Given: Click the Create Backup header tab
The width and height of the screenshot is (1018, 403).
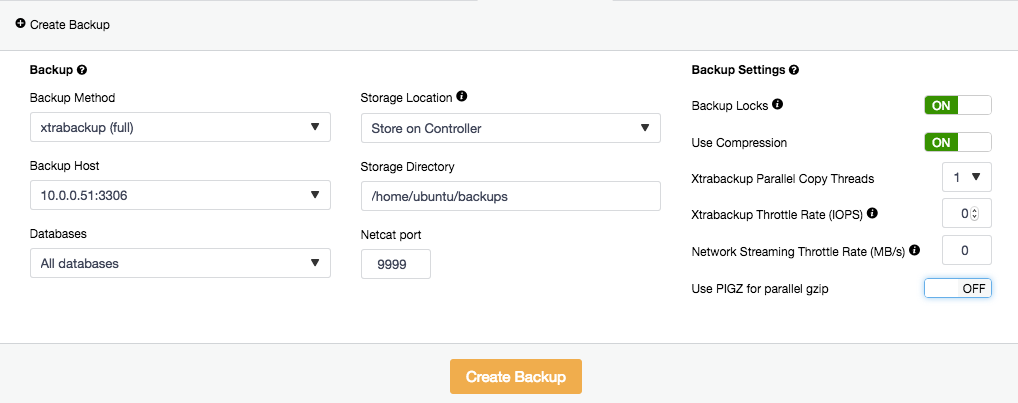Looking at the screenshot, I should click(63, 25).
